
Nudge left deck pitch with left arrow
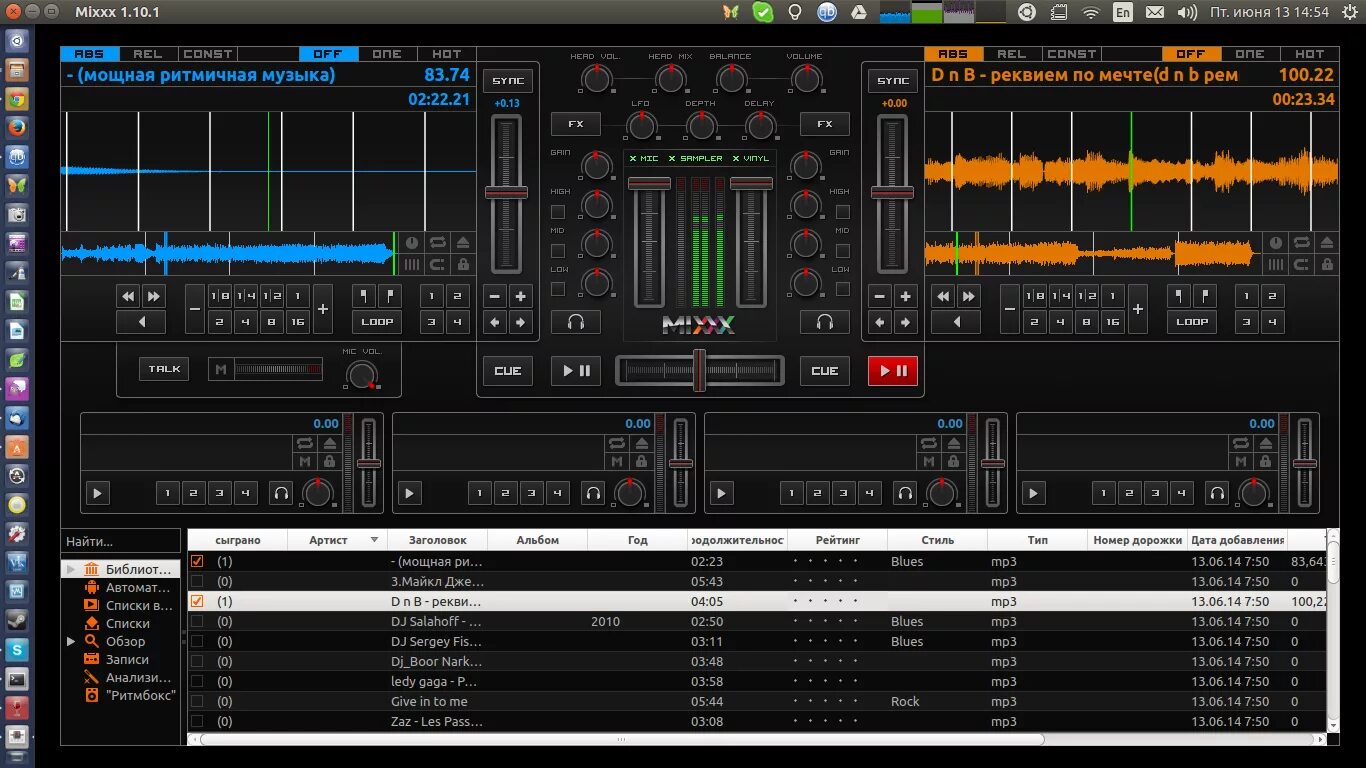click(x=495, y=322)
